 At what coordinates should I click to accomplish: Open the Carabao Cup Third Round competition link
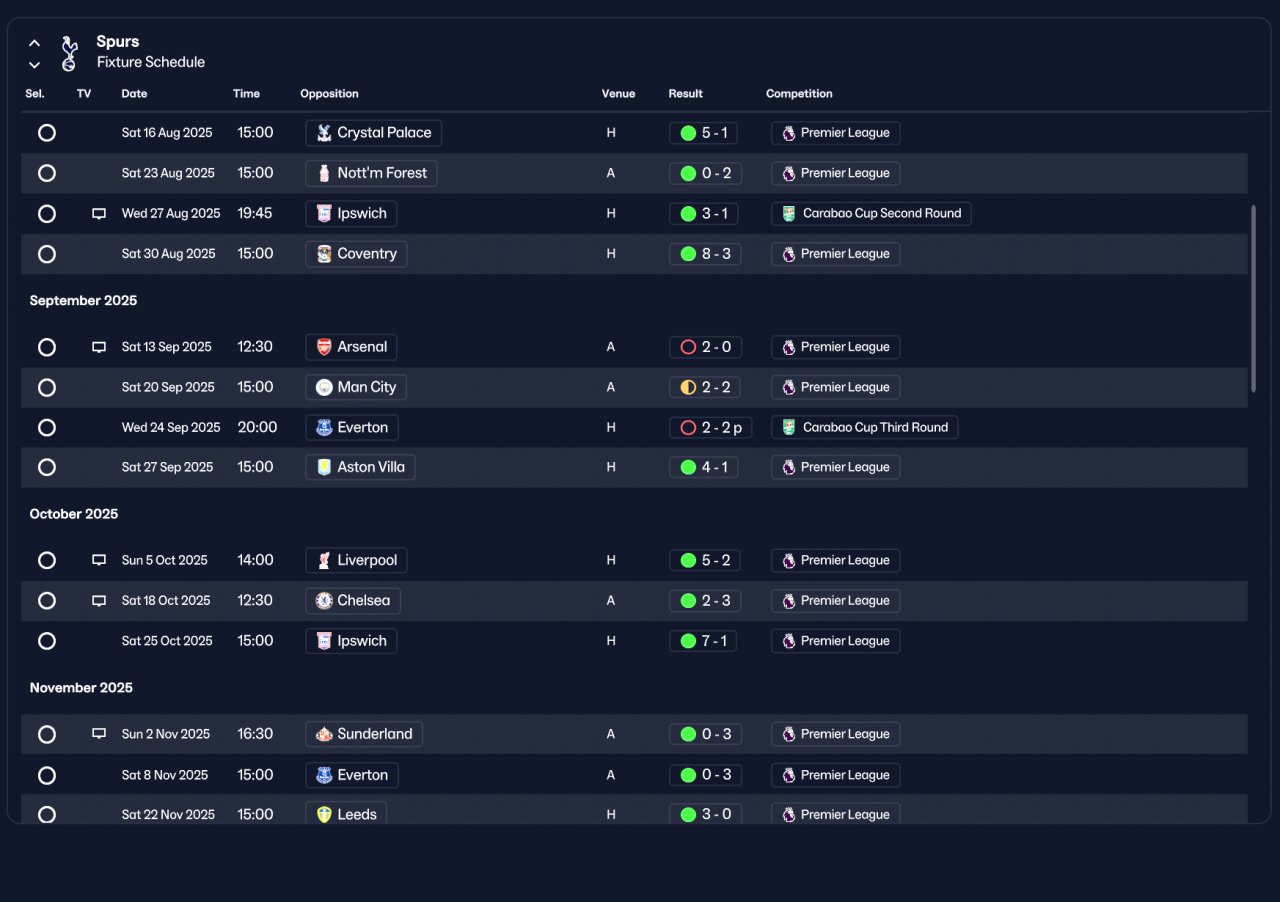coord(864,428)
